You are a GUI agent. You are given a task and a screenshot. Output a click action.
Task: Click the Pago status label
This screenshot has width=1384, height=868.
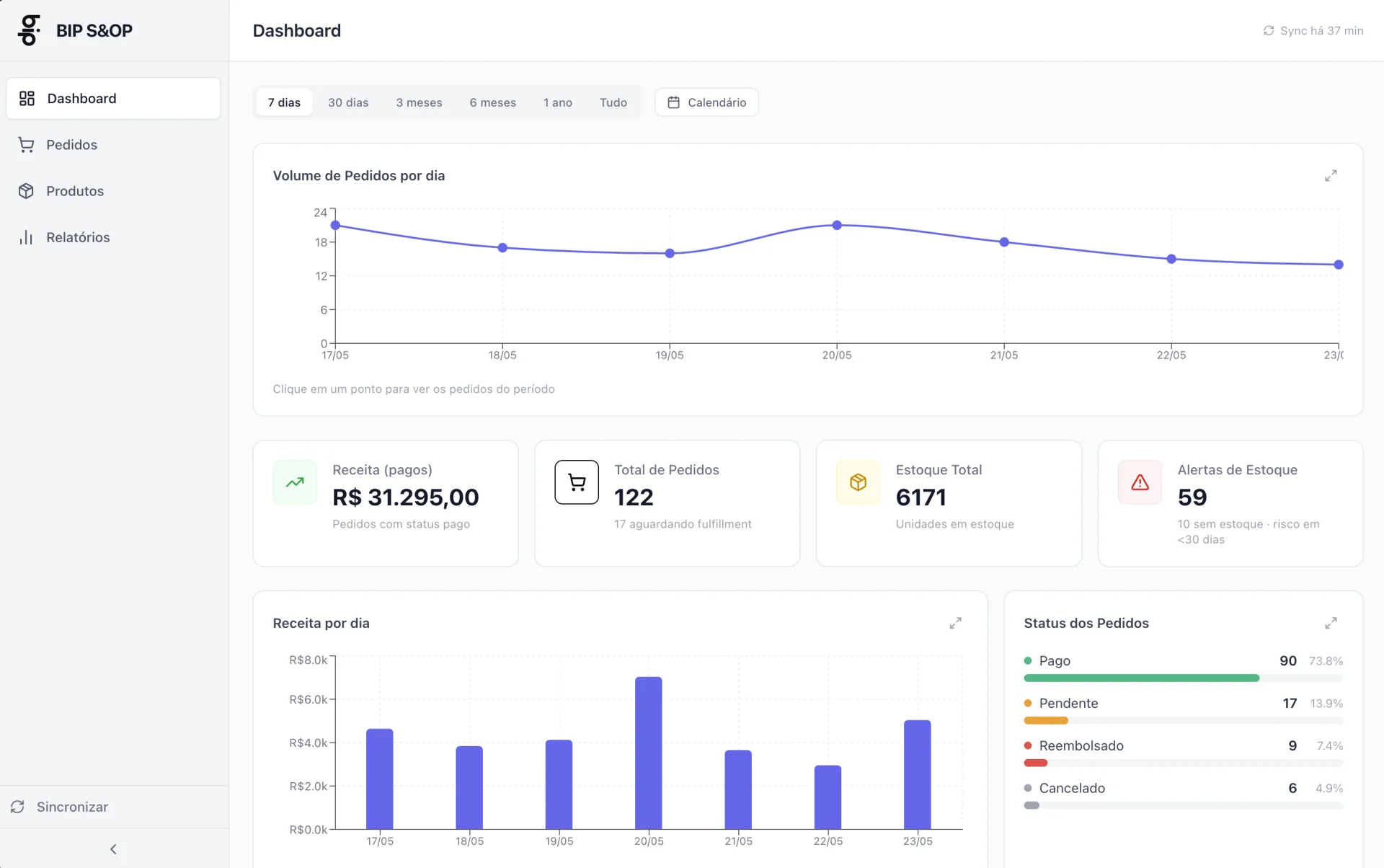tap(1055, 661)
